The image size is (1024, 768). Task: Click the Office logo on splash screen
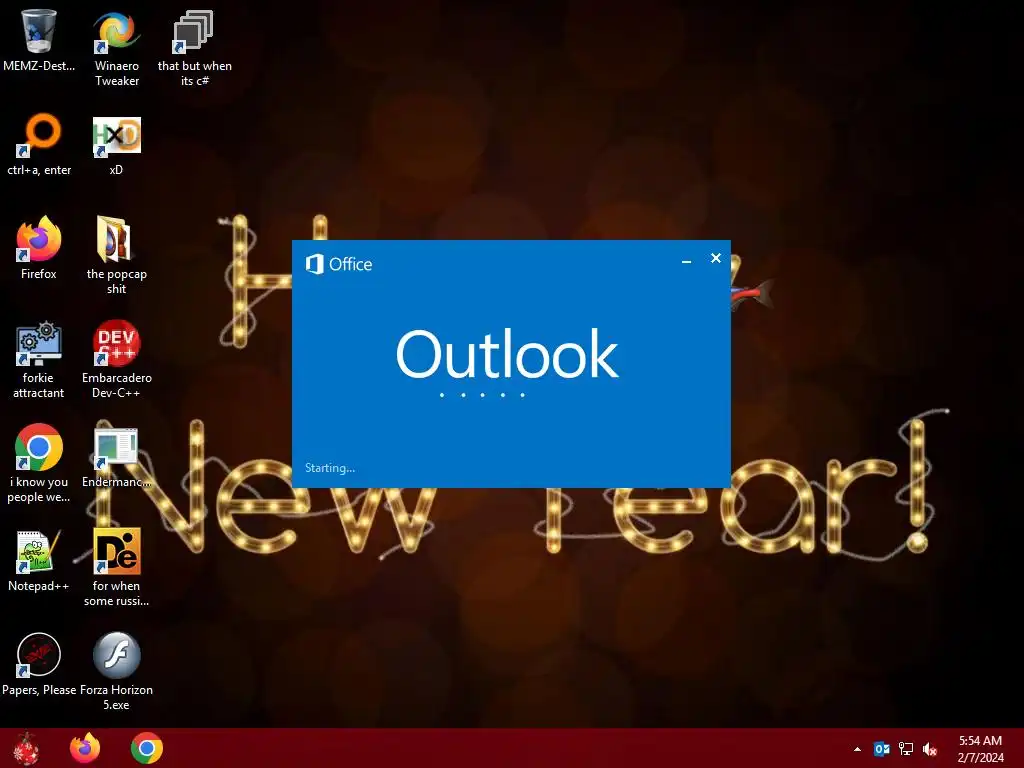[339, 264]
